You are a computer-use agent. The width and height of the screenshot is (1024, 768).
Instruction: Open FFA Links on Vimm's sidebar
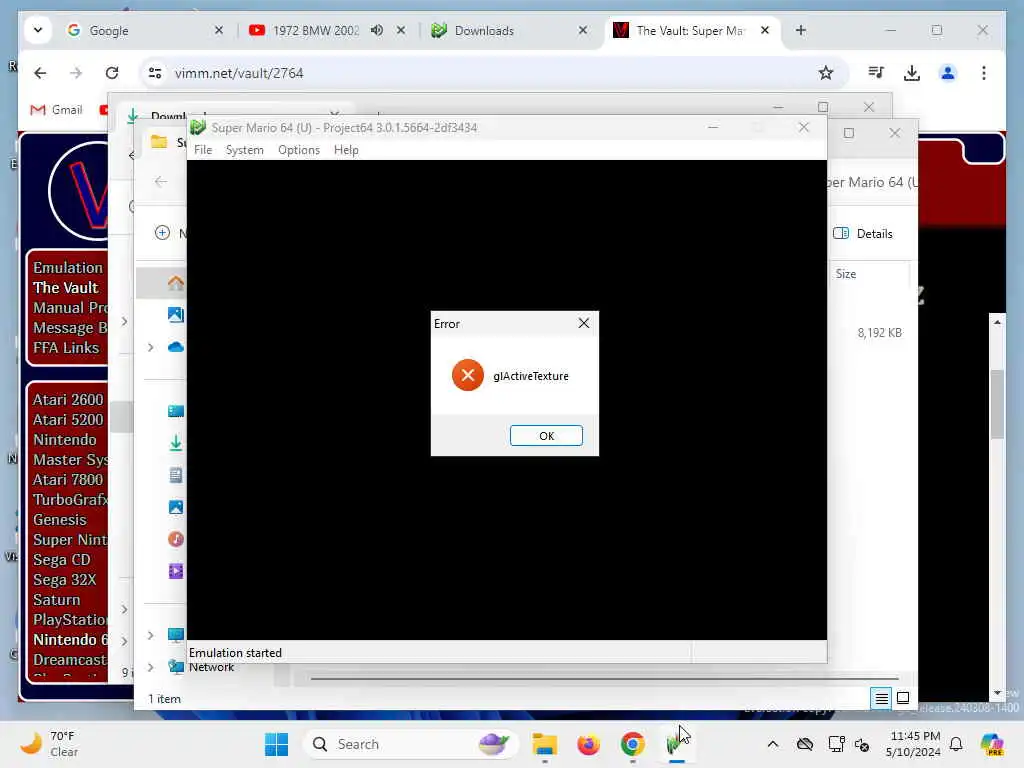coord(66,348)
